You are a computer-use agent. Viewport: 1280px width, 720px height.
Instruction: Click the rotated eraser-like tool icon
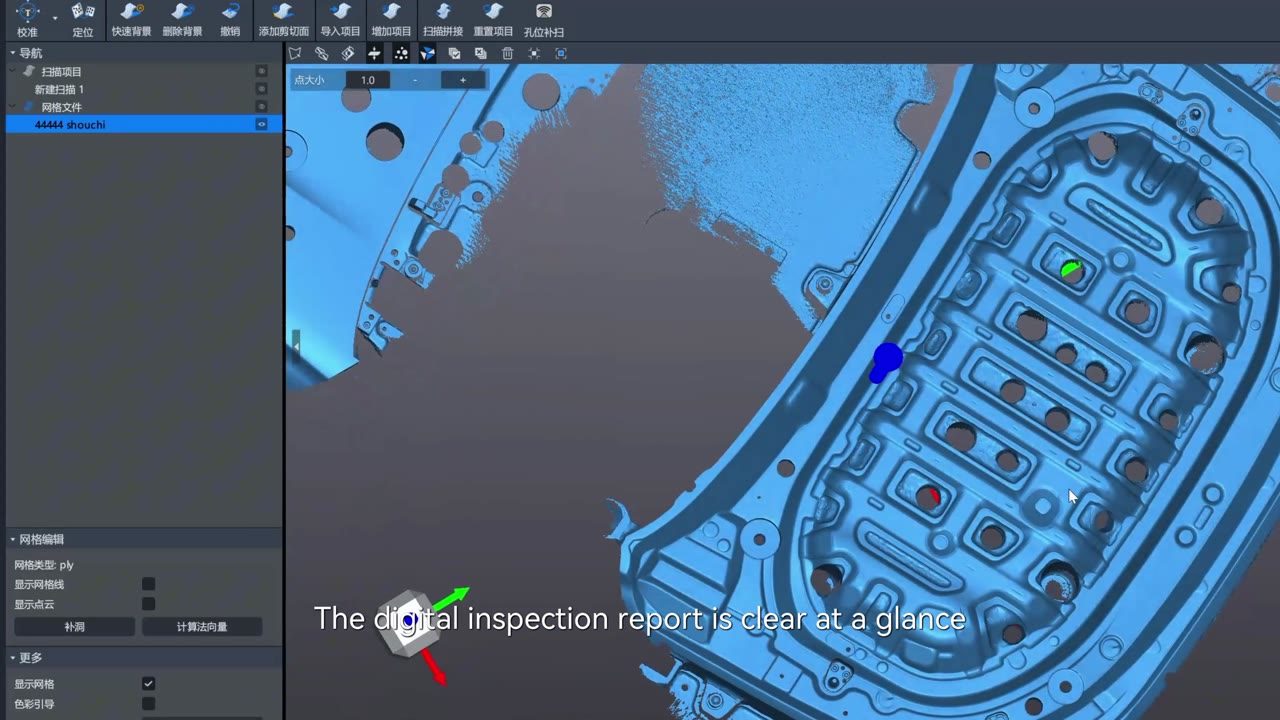[348, 53]
